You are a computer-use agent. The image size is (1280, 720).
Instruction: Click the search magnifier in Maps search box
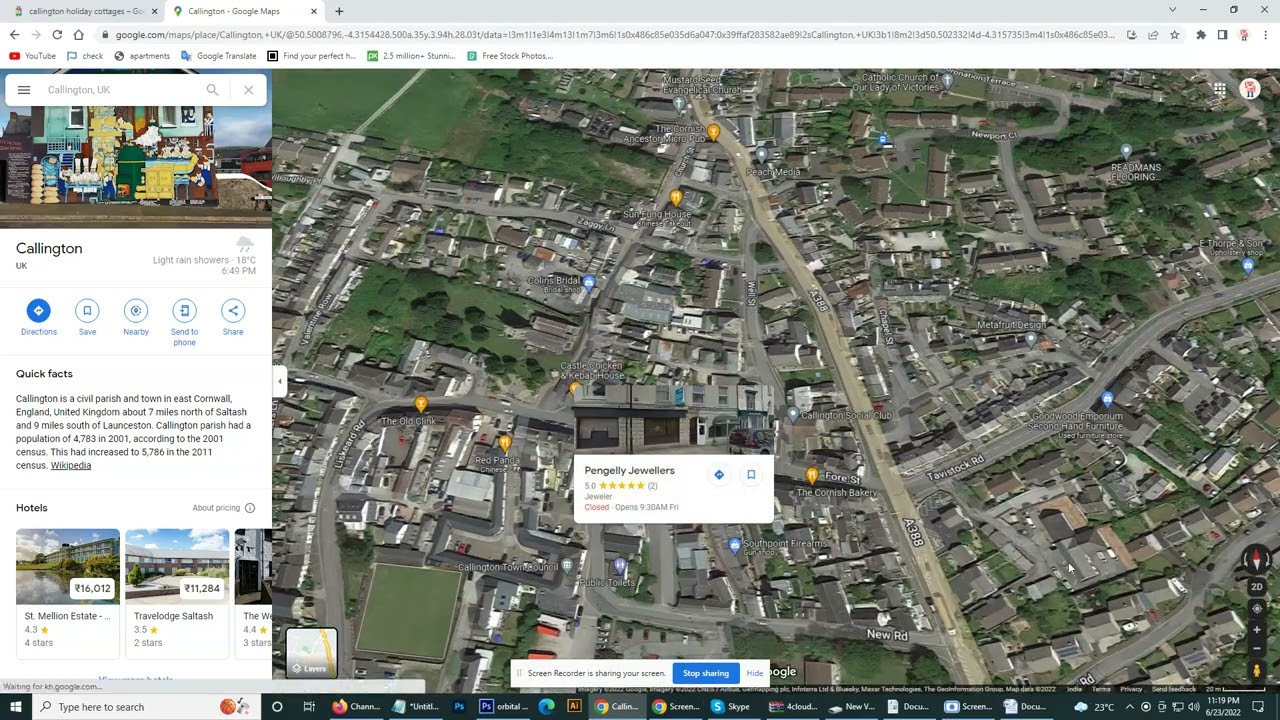tap(212, 90)
